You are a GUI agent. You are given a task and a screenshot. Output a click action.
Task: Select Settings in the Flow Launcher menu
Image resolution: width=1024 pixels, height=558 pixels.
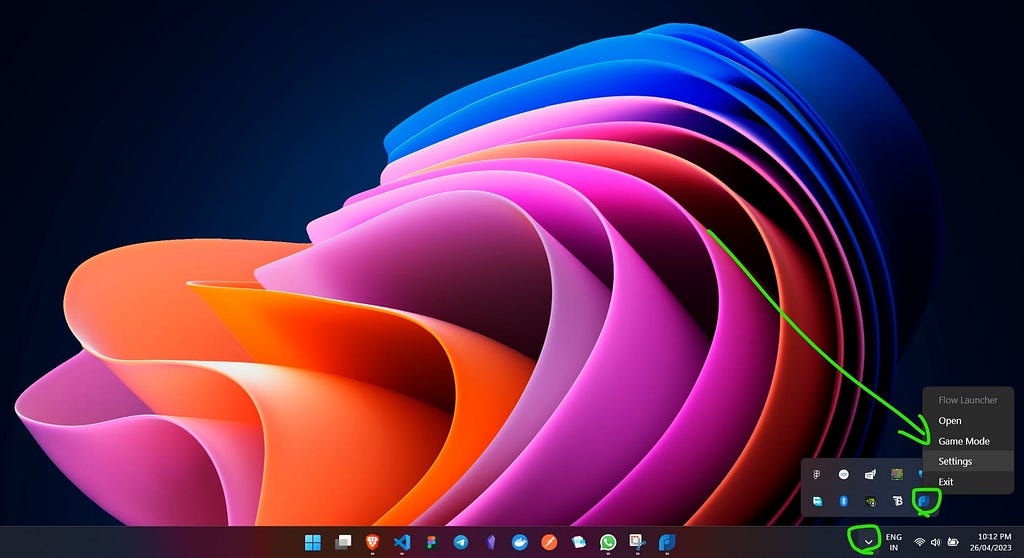click(968, 461)
